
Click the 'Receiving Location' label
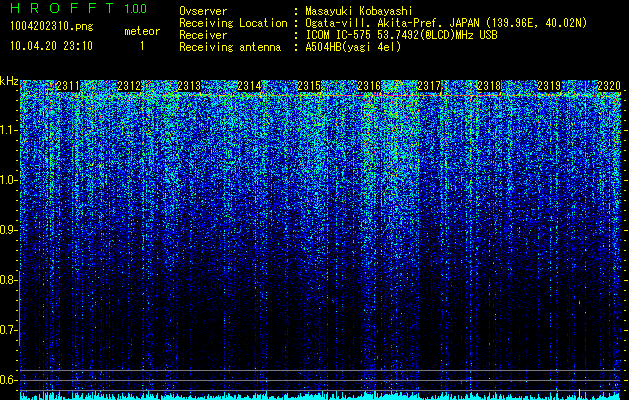point(233,23)
